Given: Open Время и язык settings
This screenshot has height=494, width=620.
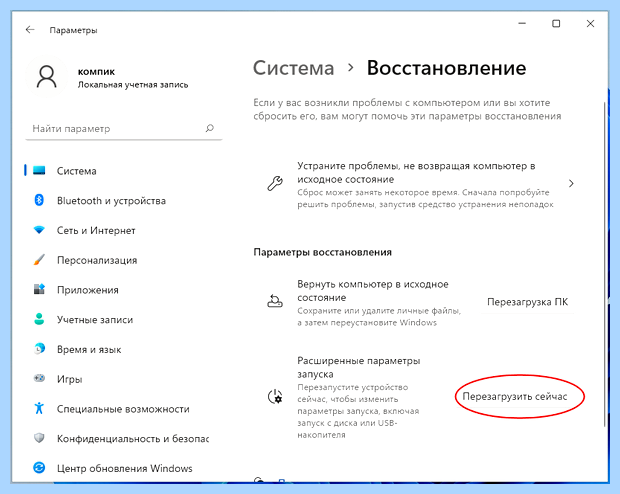Looking at the screenshot, I should pyautogui.click(x=123, y=349).
